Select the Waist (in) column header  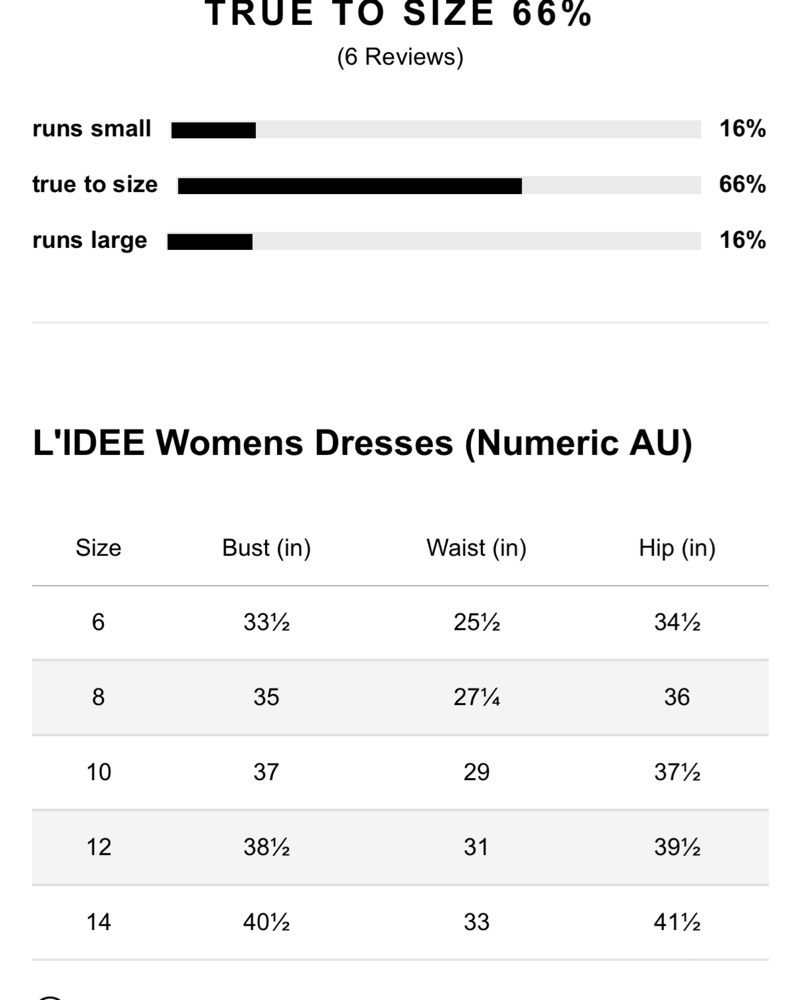tap(476, 548)
